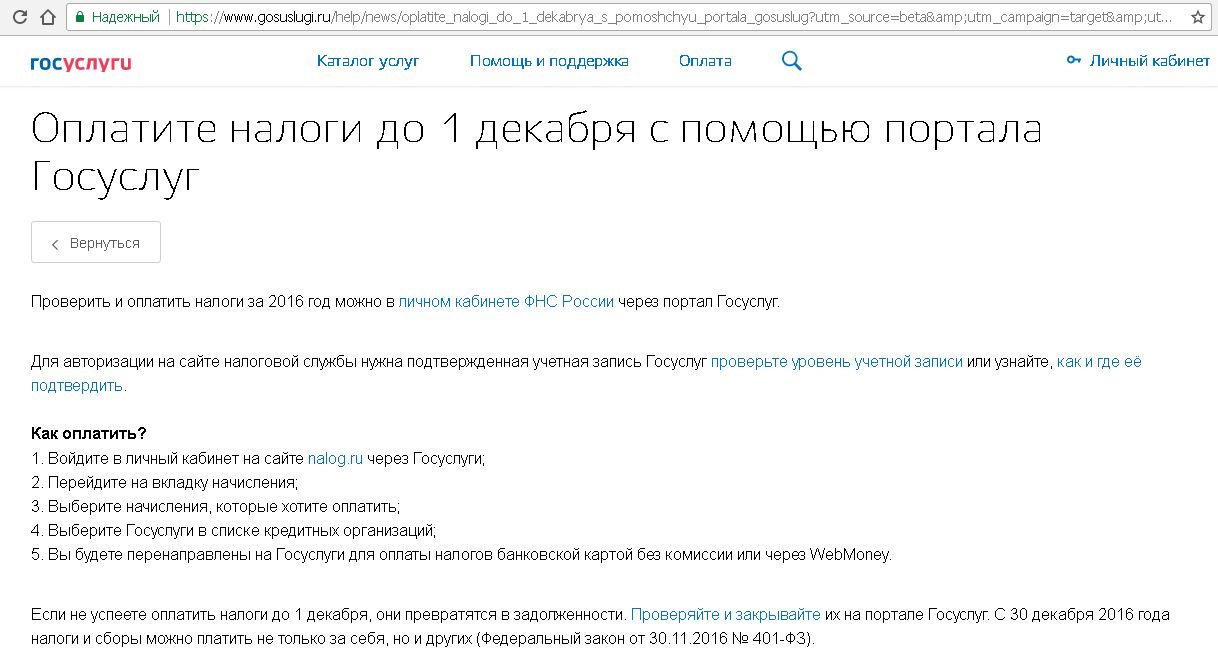The width and height of the screenshot is (1218, 661).
Task: Click the key icon beside Личный кабинет
Action: coord(1074,61)
